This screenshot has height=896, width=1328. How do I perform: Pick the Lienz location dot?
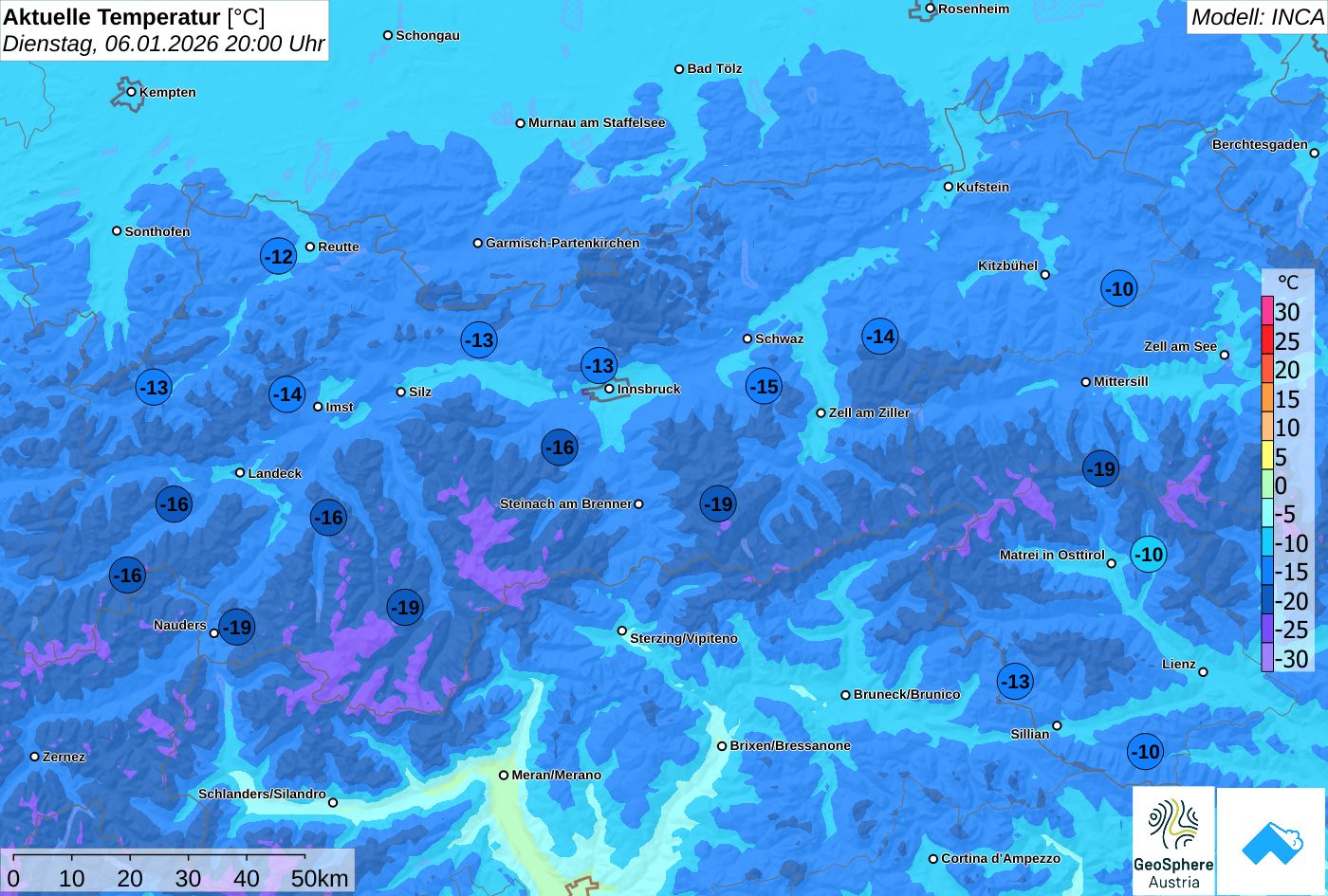click(x=1203, y=672)
